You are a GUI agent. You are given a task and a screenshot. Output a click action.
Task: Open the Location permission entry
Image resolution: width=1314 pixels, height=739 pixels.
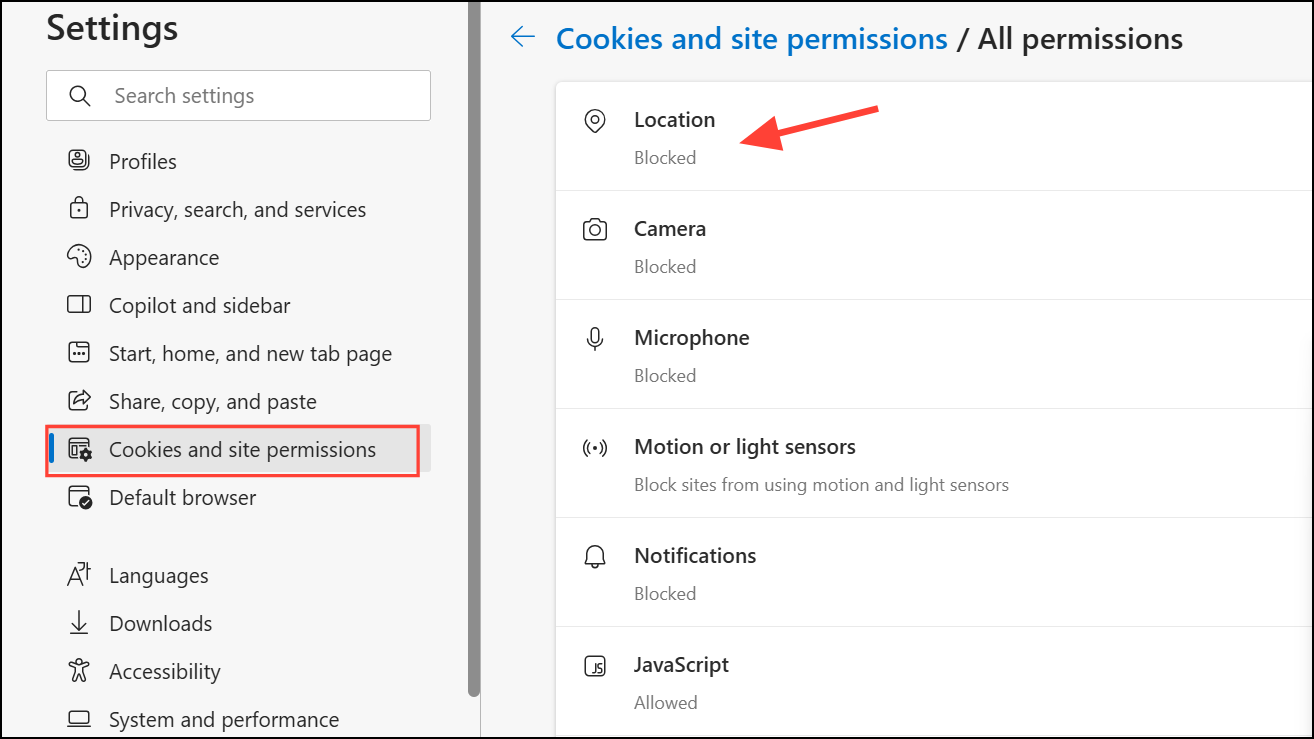pos(675,120)
